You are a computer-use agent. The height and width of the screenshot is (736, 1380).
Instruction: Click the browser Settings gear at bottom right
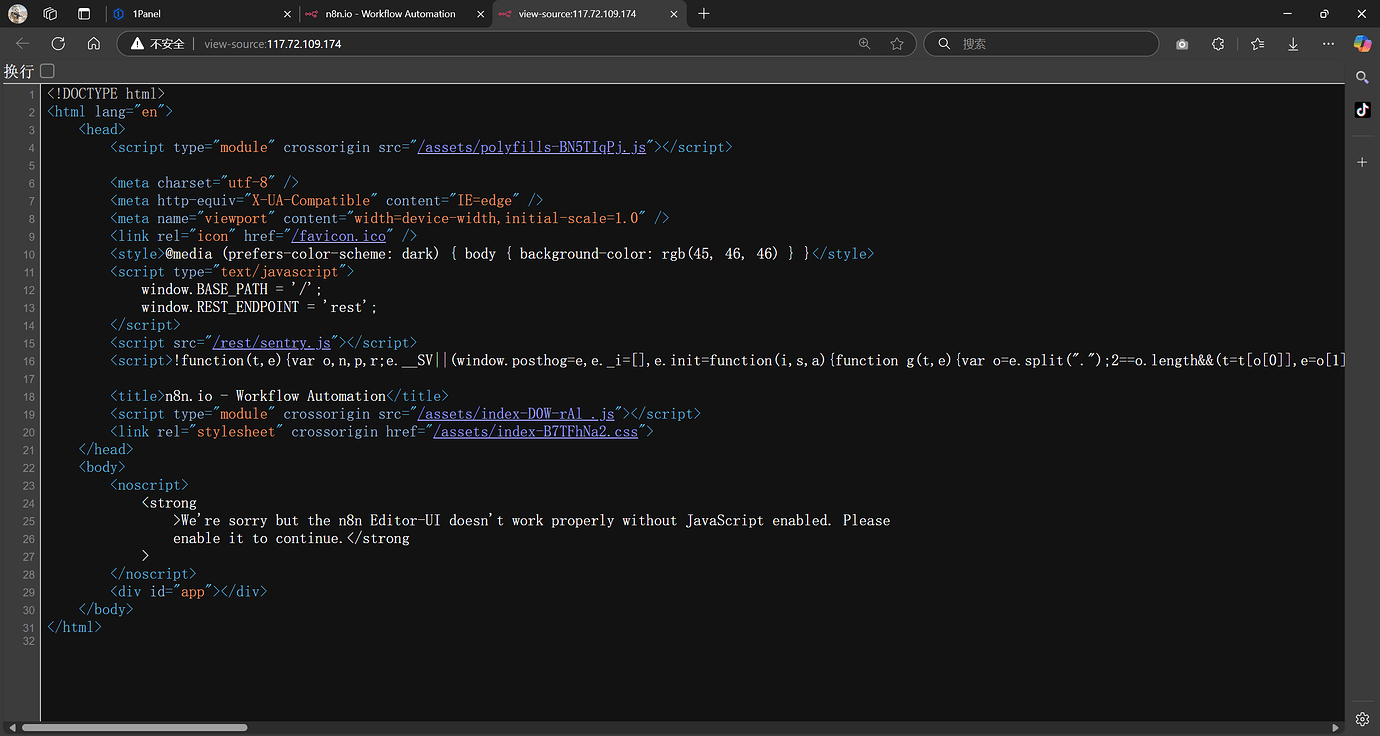(x=1362, y=719)
